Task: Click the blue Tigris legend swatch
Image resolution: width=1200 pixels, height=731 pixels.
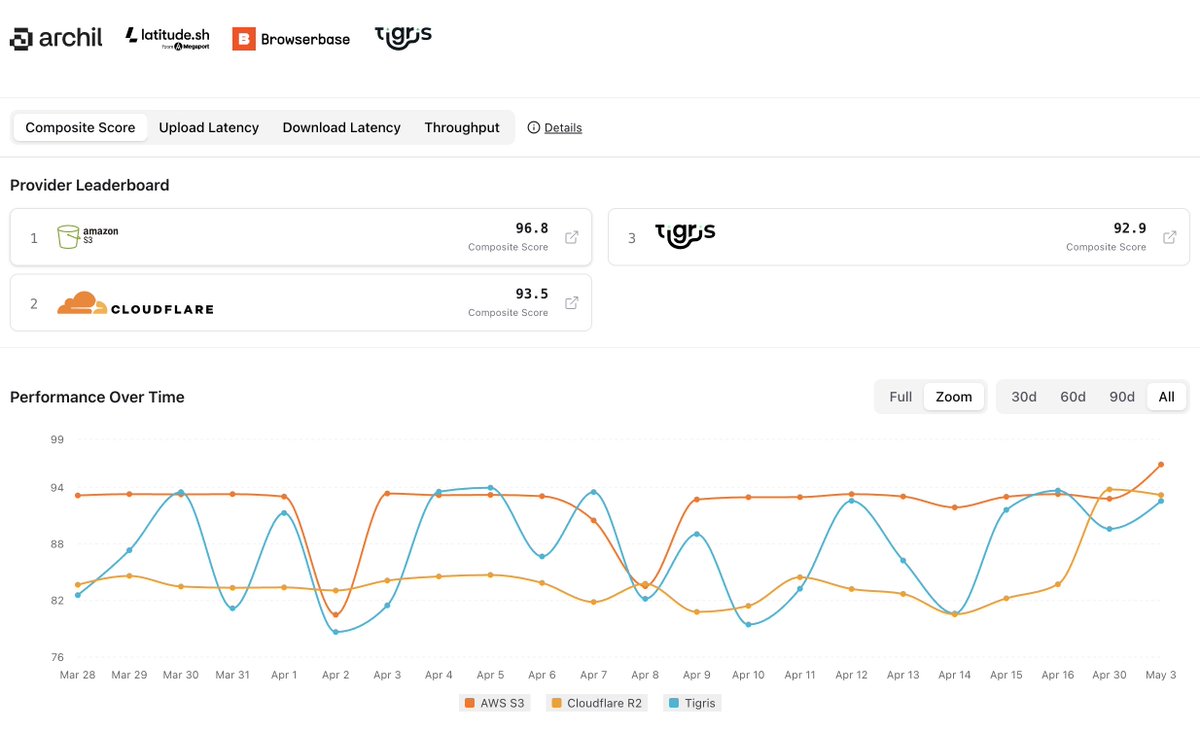Action: coord(673,703)
